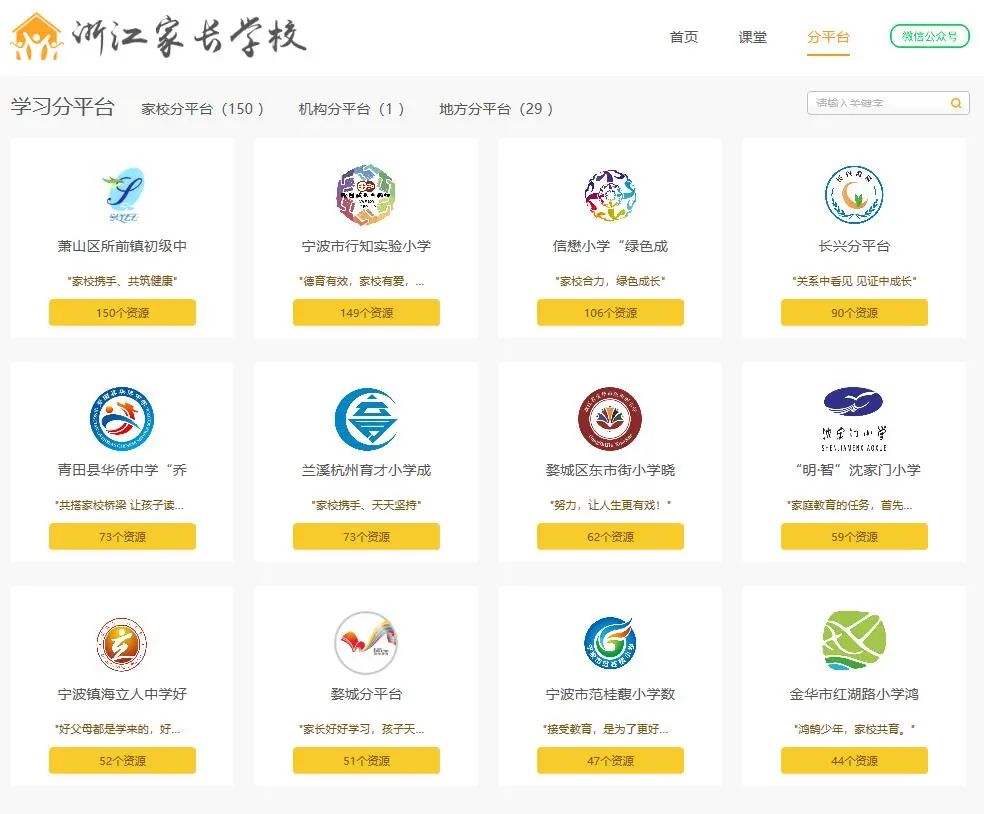The height and width of the screenshot is (814, 984).
Task: Switch to 首页 in top navigation
Action: 684,37
